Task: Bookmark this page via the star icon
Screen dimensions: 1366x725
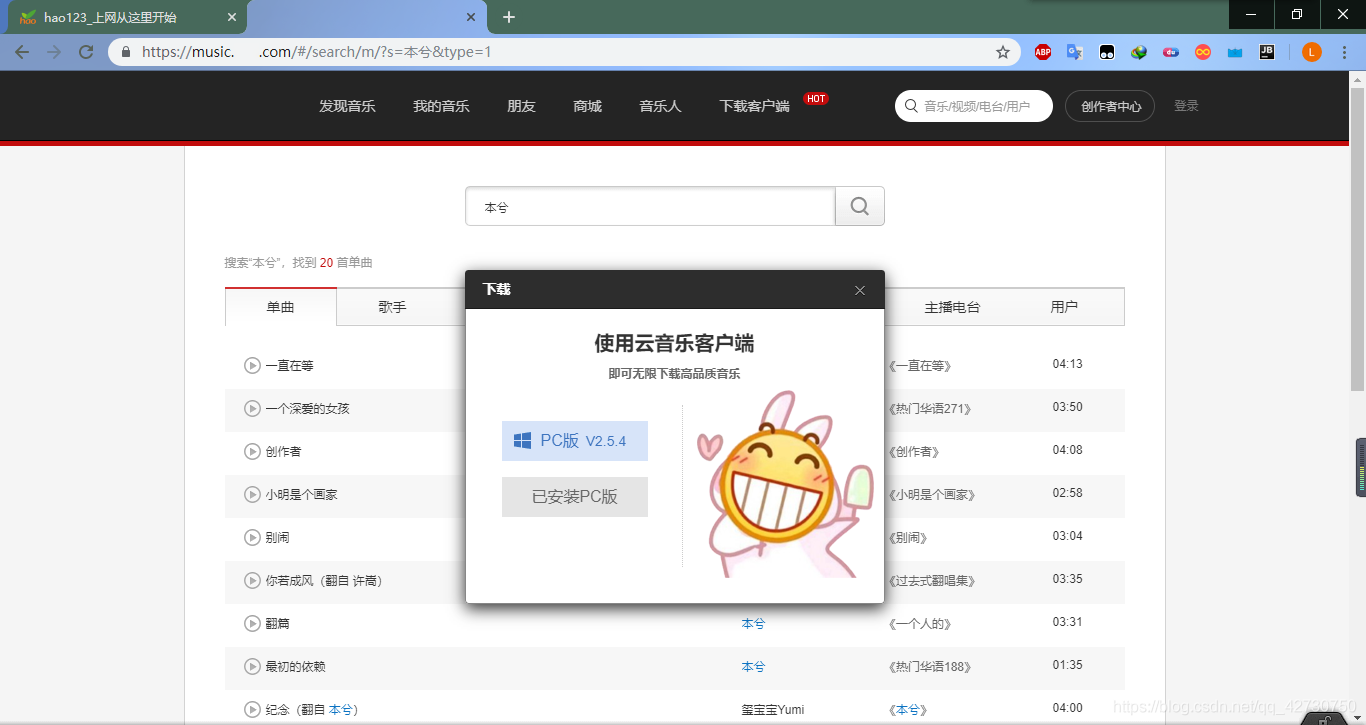Action: pyautogui.click(x=1002, y=52)
